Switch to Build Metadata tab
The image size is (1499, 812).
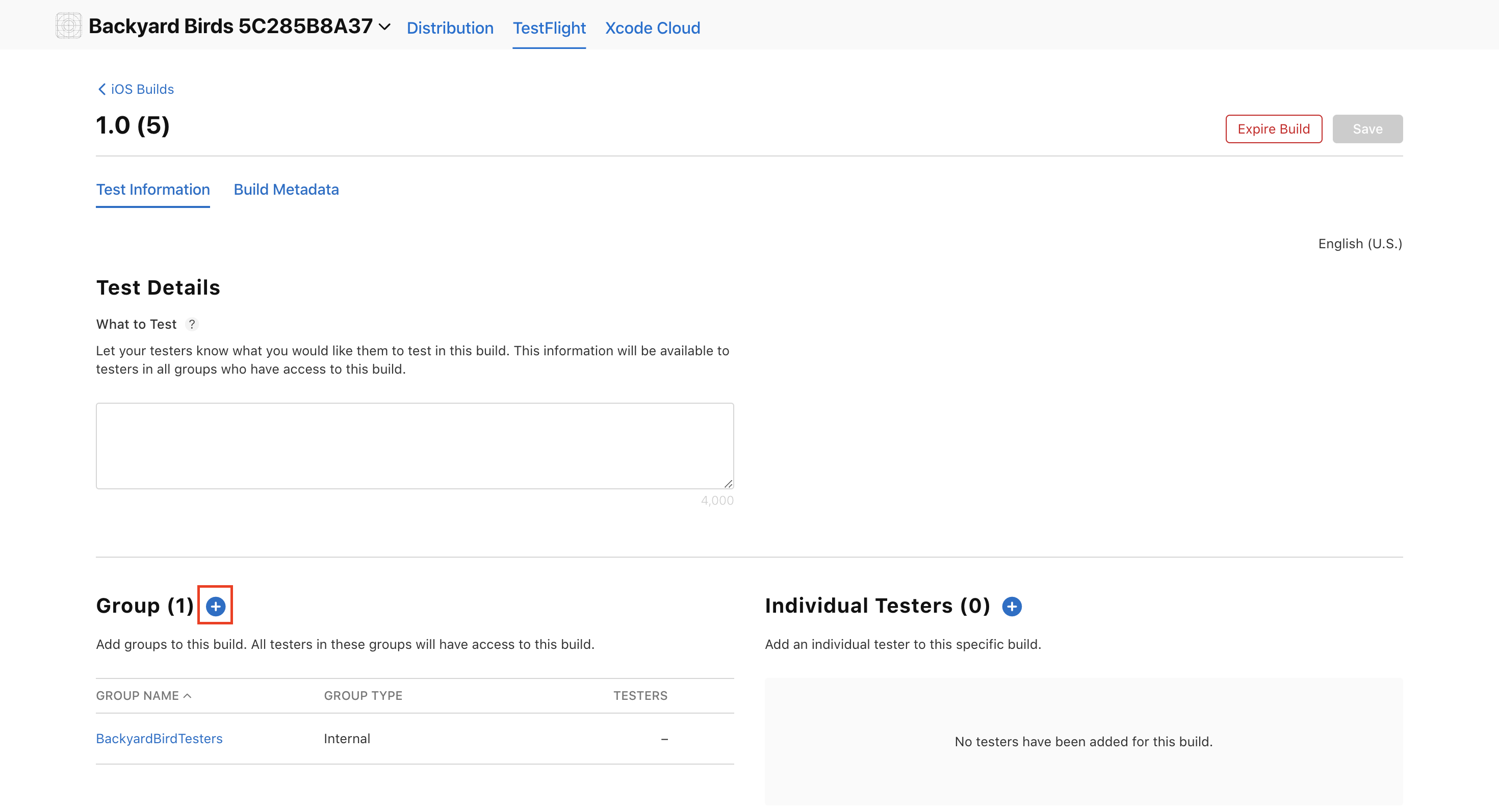287,190
